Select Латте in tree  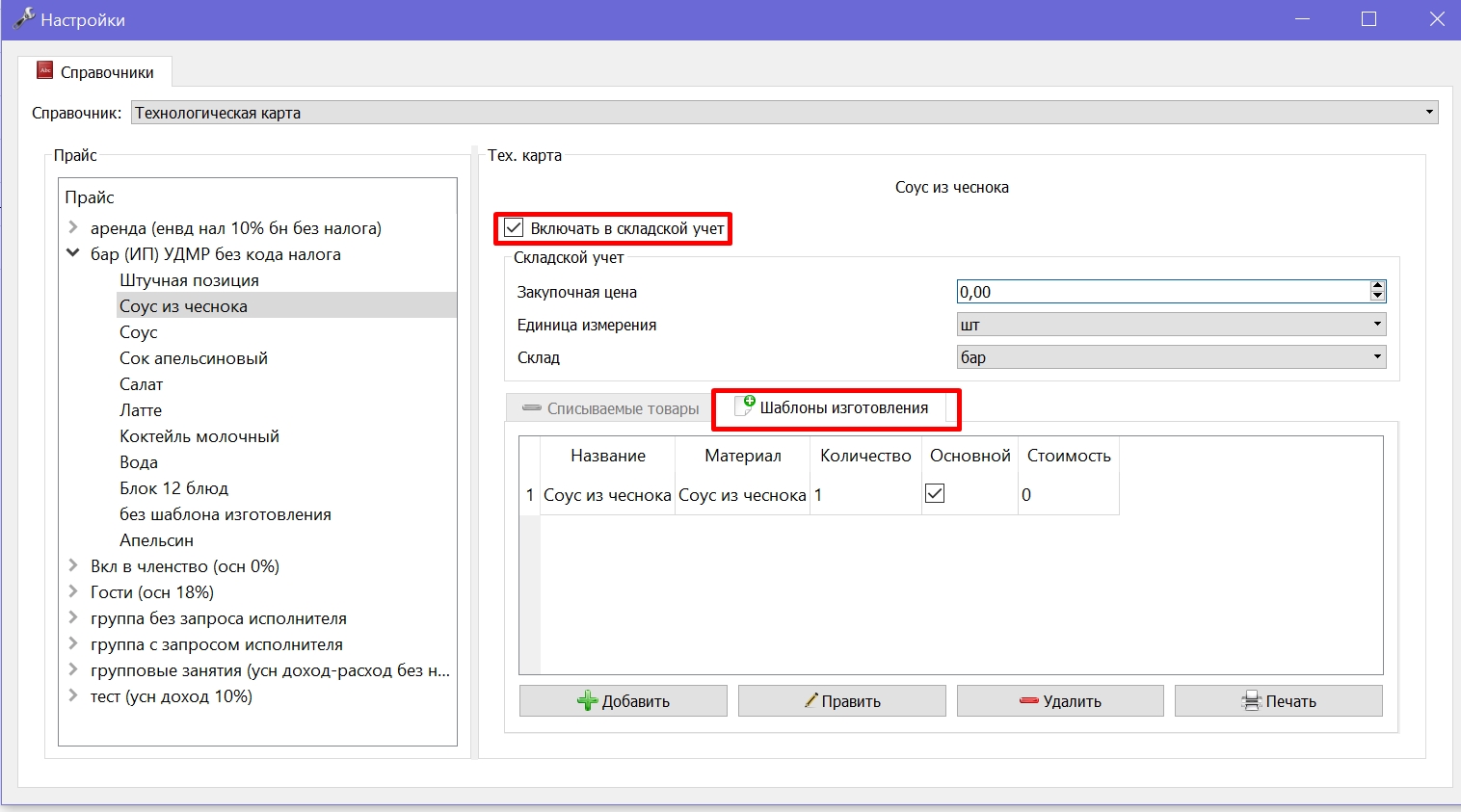[141, 410]
